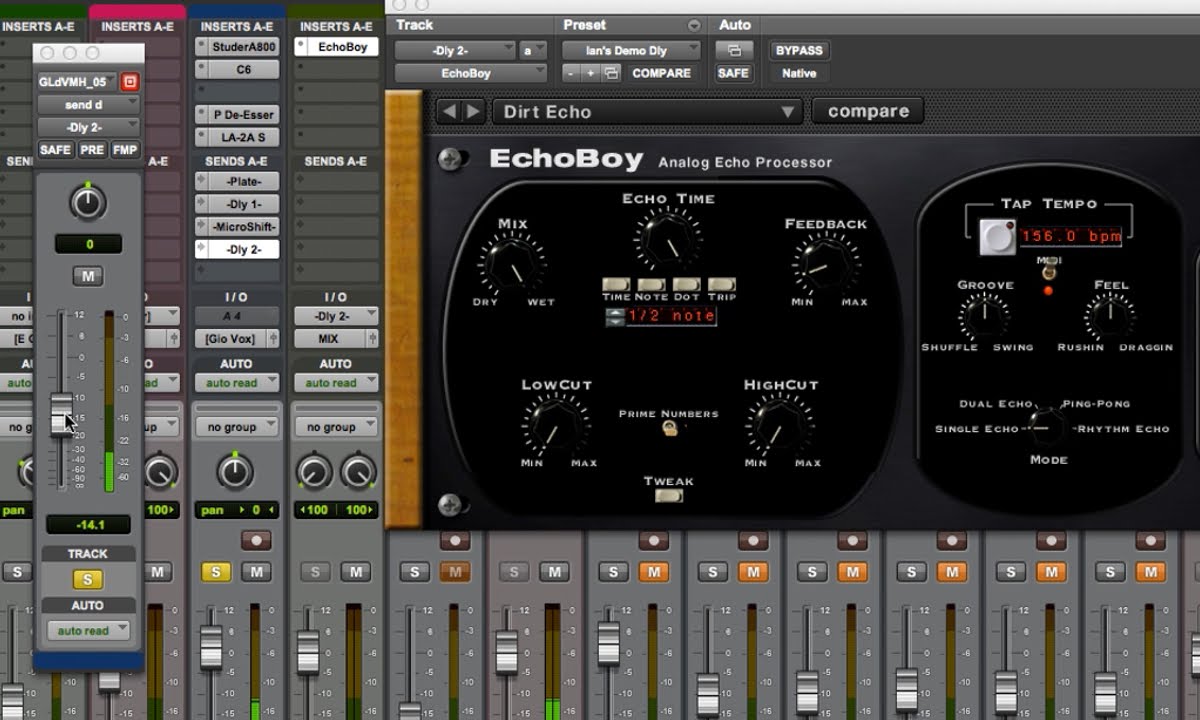1200x720 pixels.
Task: Click the Gio Vox channel volume fader
Action: point(211,647)
